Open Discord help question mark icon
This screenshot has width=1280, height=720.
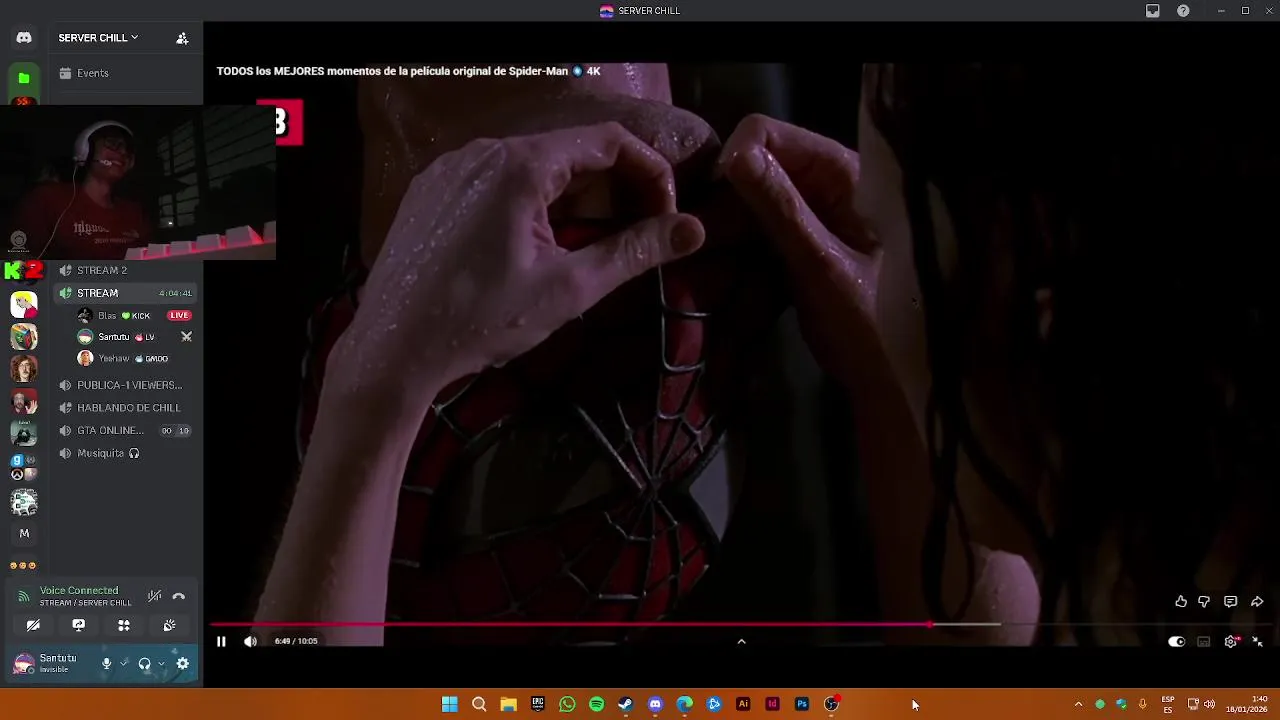pos(1183,11)
